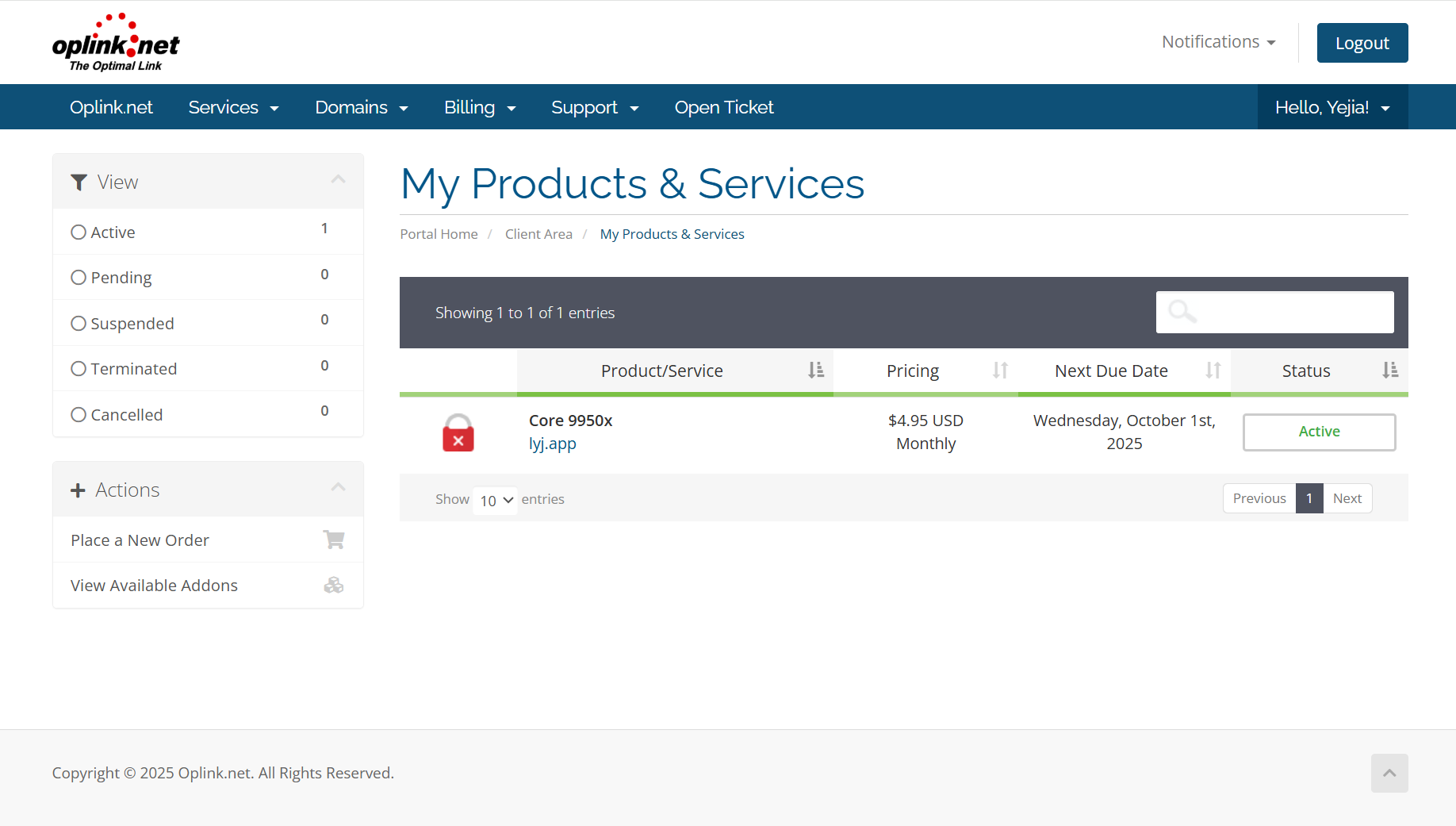The height and width of the screenshot is (826, 1456).
Task: Click the Logout button
Action: [1362, 43]
